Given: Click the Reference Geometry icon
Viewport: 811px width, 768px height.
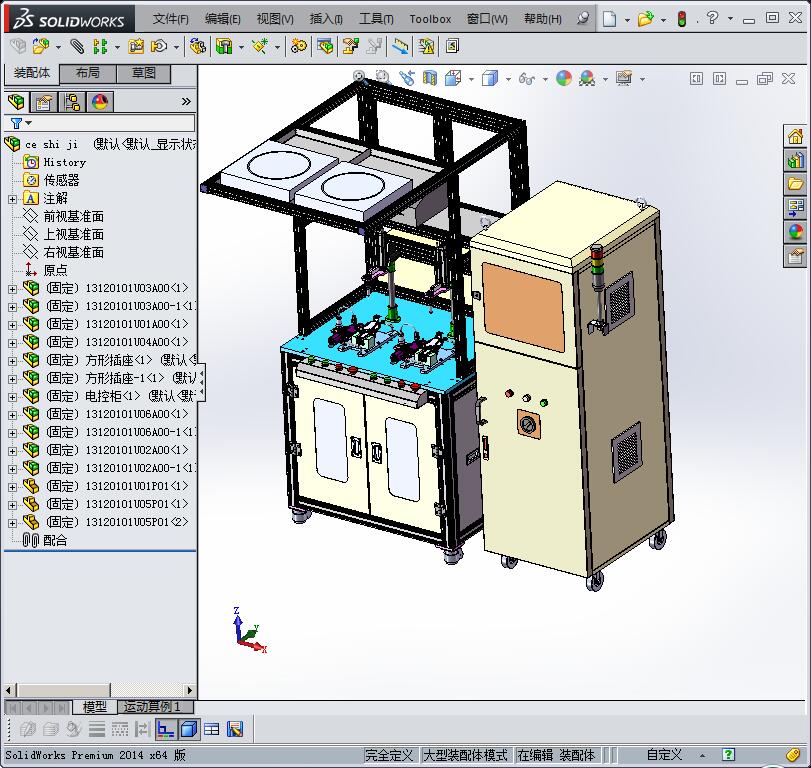Looking at the screenshot, I should (x=260, y=47).
